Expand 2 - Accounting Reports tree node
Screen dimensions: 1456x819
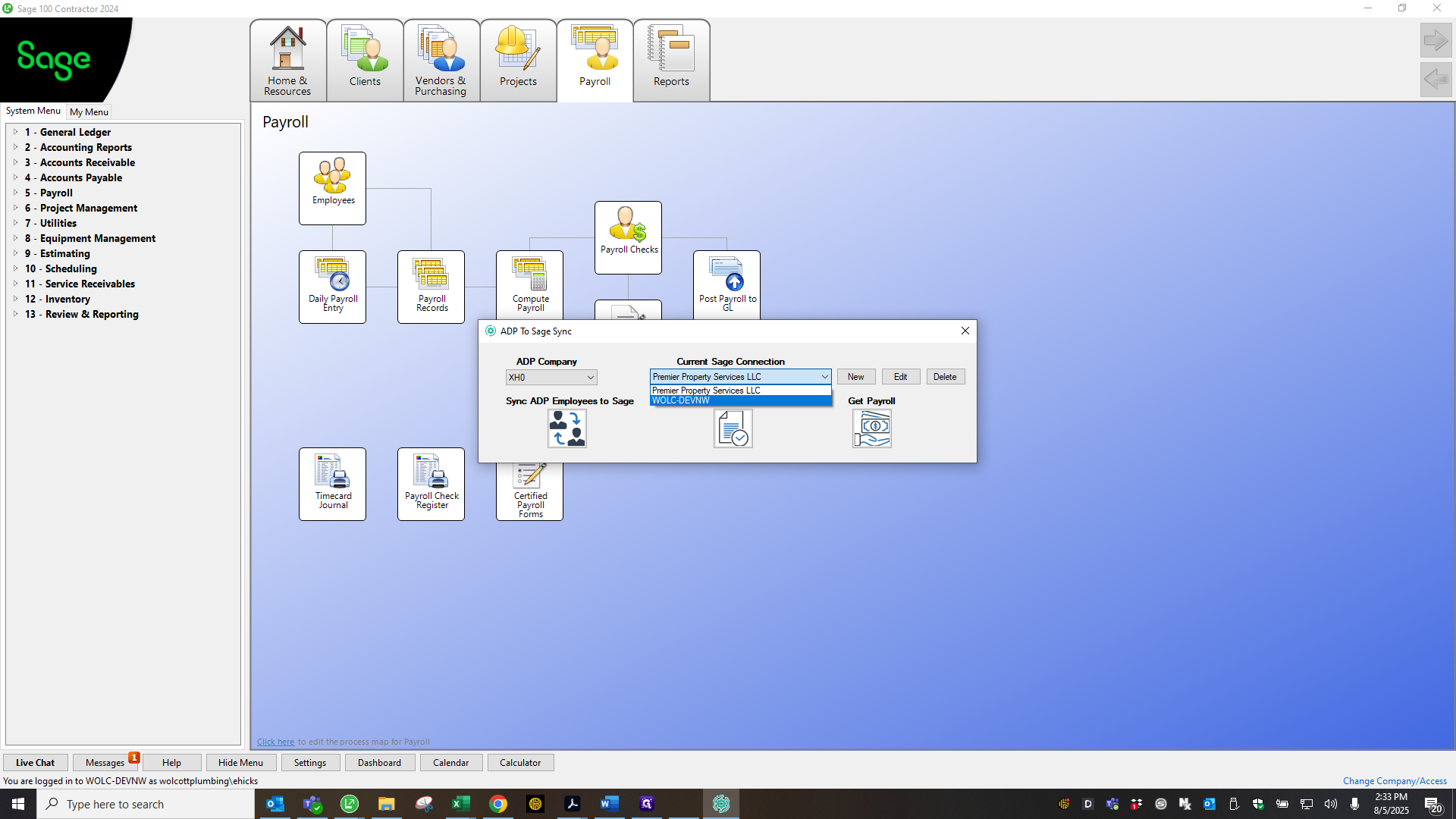tap(15, 147)
